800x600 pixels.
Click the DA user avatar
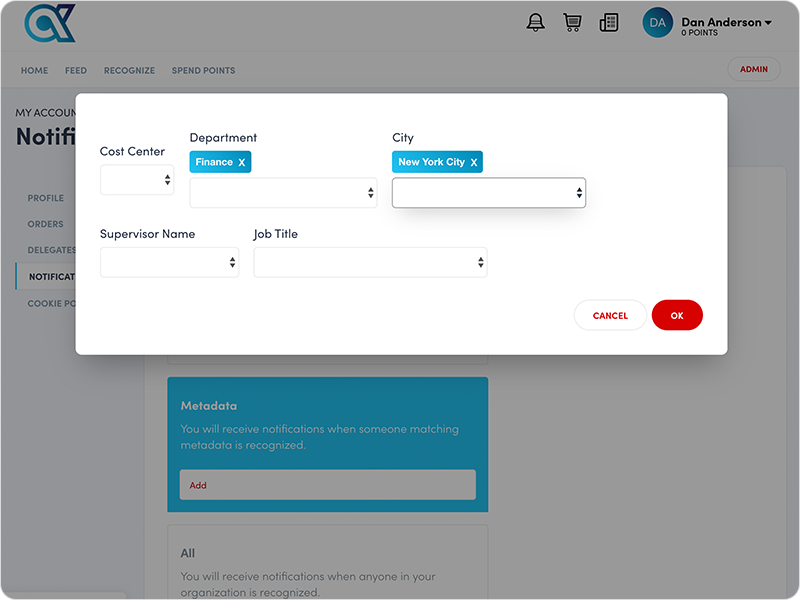coord(658,22)
